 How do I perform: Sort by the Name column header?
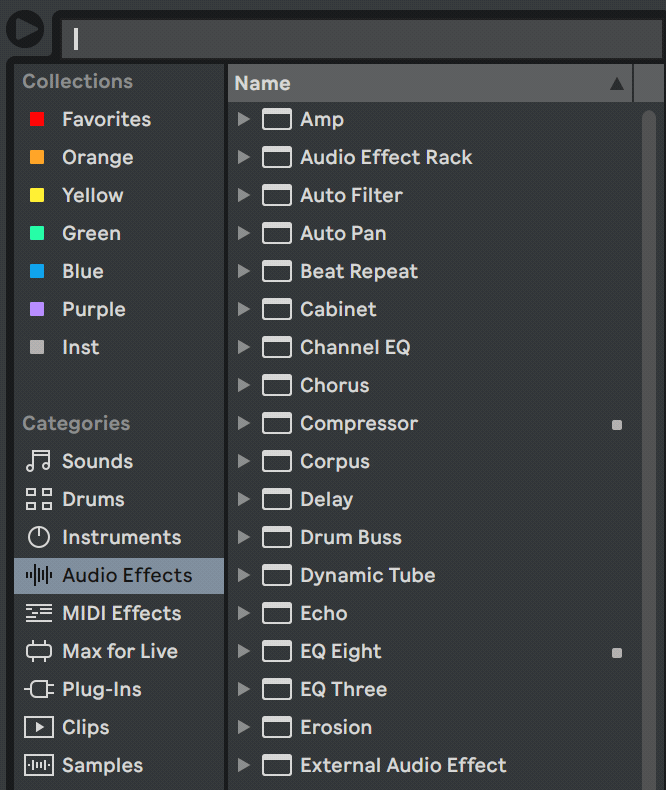coord(420,83)
